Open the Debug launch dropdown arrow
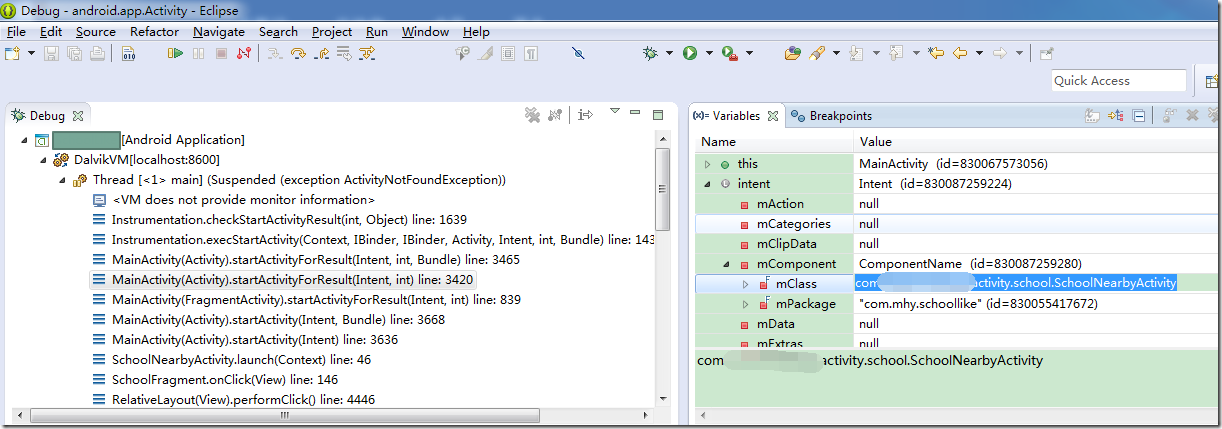This screenshot has width=1222, height=429. tap(668, 53)
